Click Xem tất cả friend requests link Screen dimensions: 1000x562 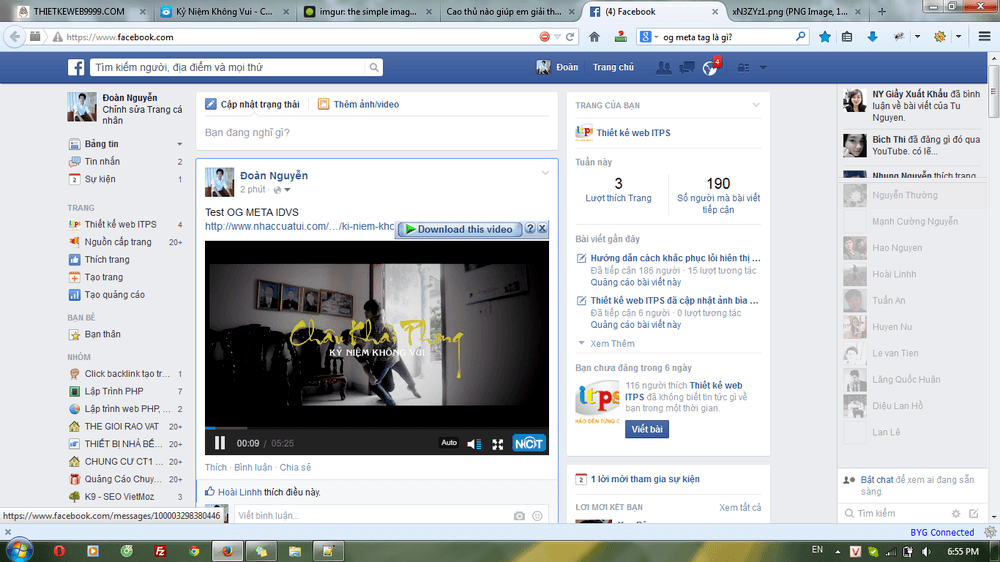pyautogui.click(x=740, y=507)
